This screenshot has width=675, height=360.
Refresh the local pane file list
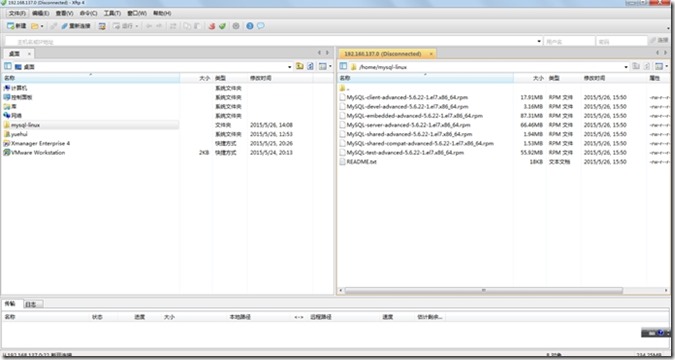(310, 66)
